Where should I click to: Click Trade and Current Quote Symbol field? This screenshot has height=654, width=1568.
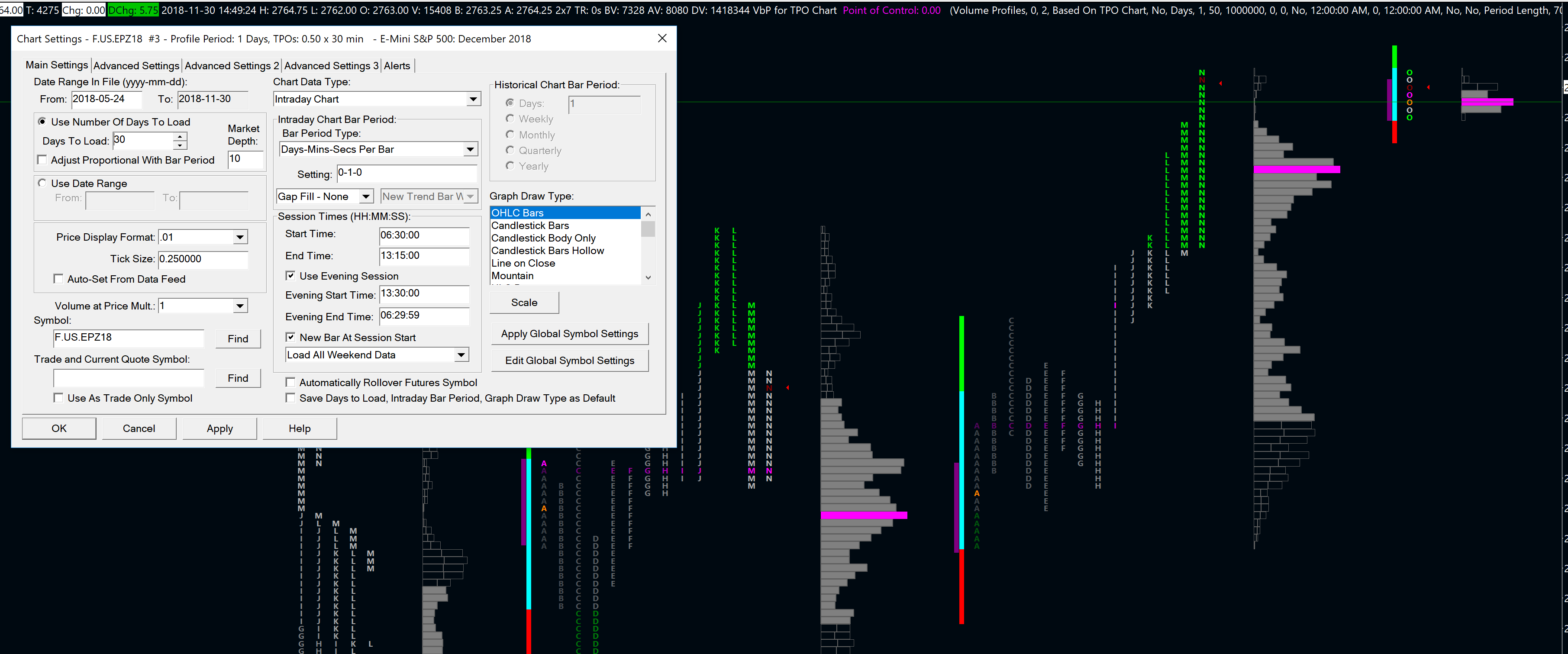point(129,378)
